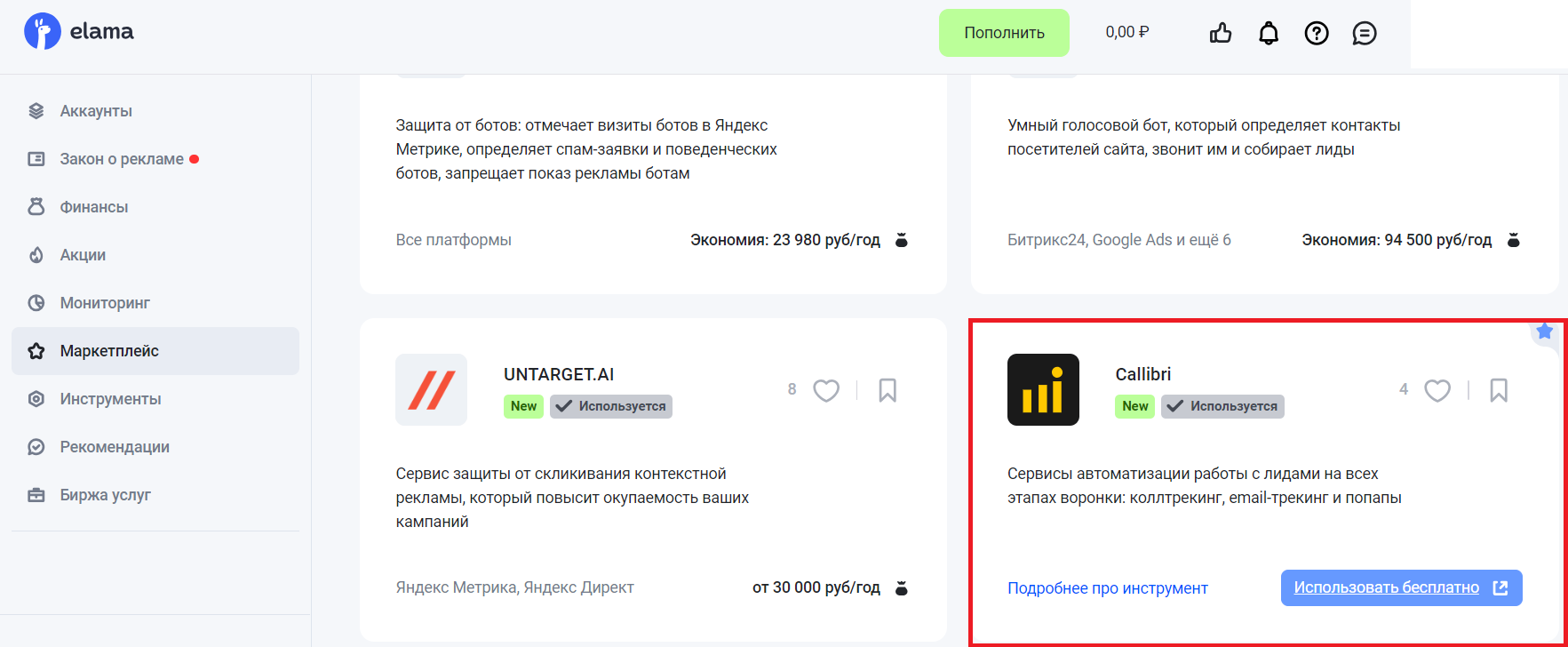Click the Используется badge on Callibri
This screenshot has width=1568, height=647.
(1222, 406)
